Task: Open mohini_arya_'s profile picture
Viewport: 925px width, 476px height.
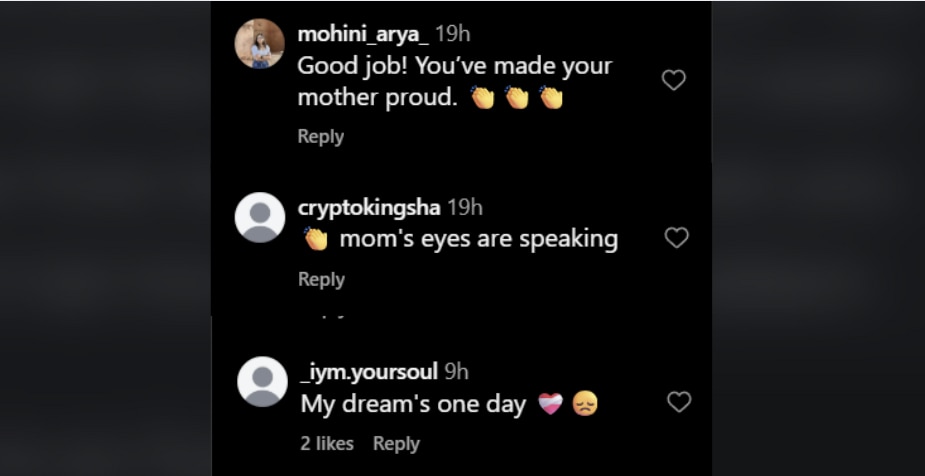Action: pos(259,43)
